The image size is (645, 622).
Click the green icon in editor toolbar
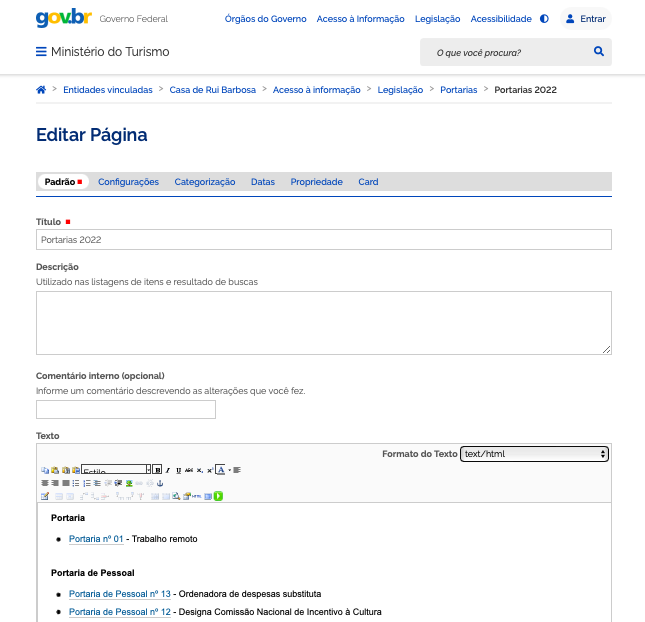tap(218, 495)
